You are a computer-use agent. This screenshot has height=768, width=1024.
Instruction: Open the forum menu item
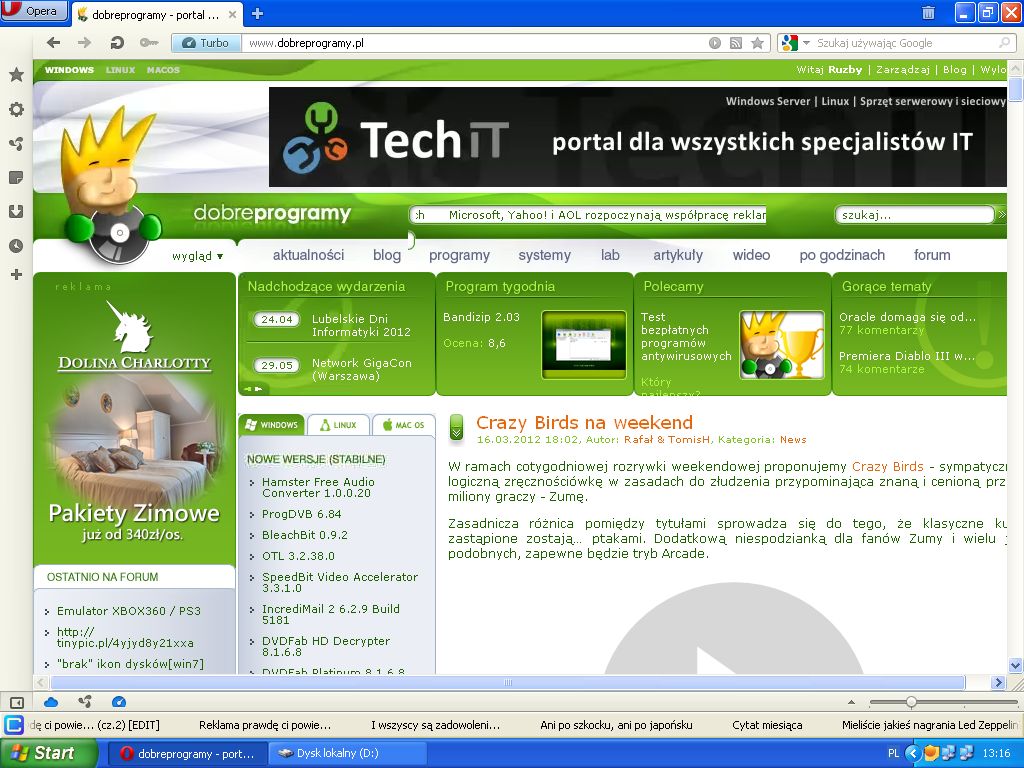tap(932, 255)
